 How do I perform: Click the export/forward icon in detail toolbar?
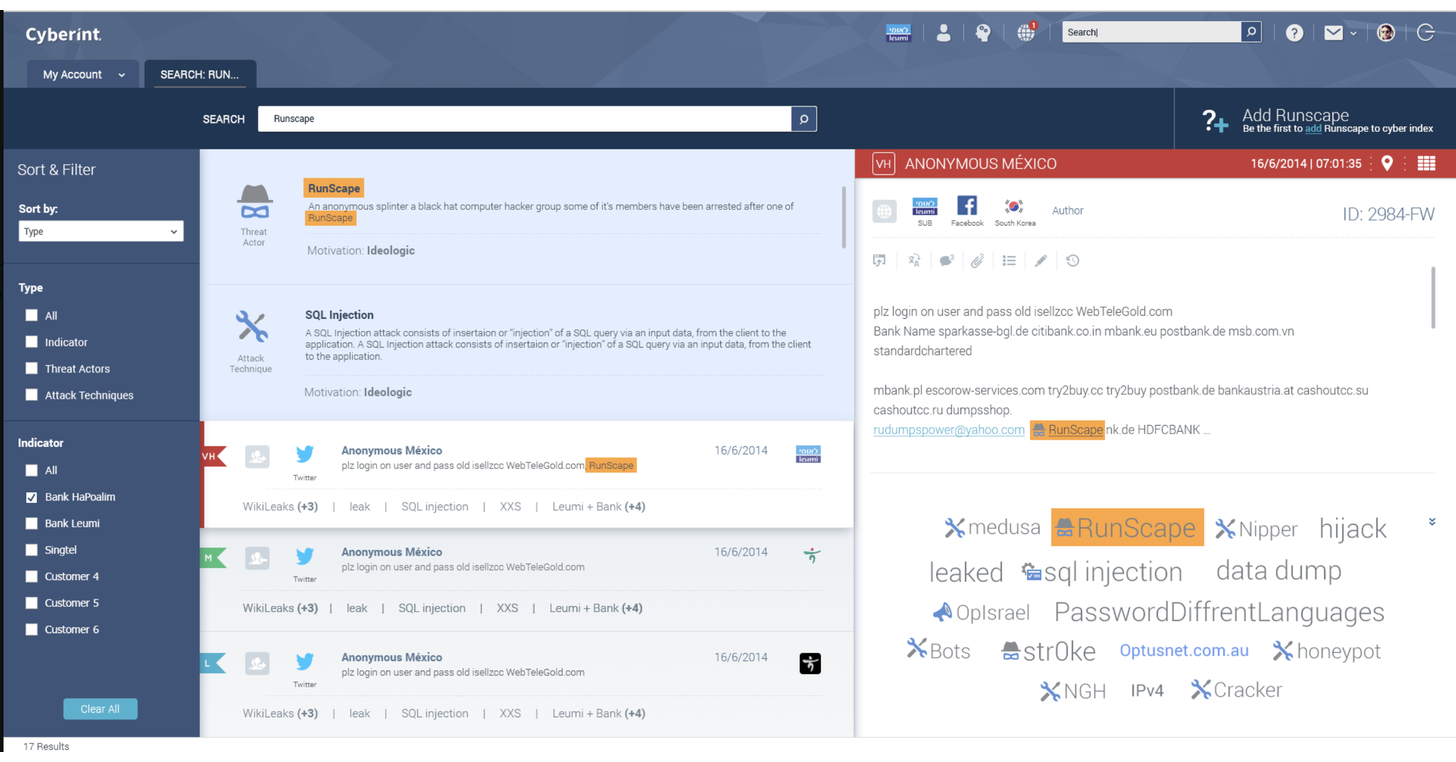(x=880, y=261)
